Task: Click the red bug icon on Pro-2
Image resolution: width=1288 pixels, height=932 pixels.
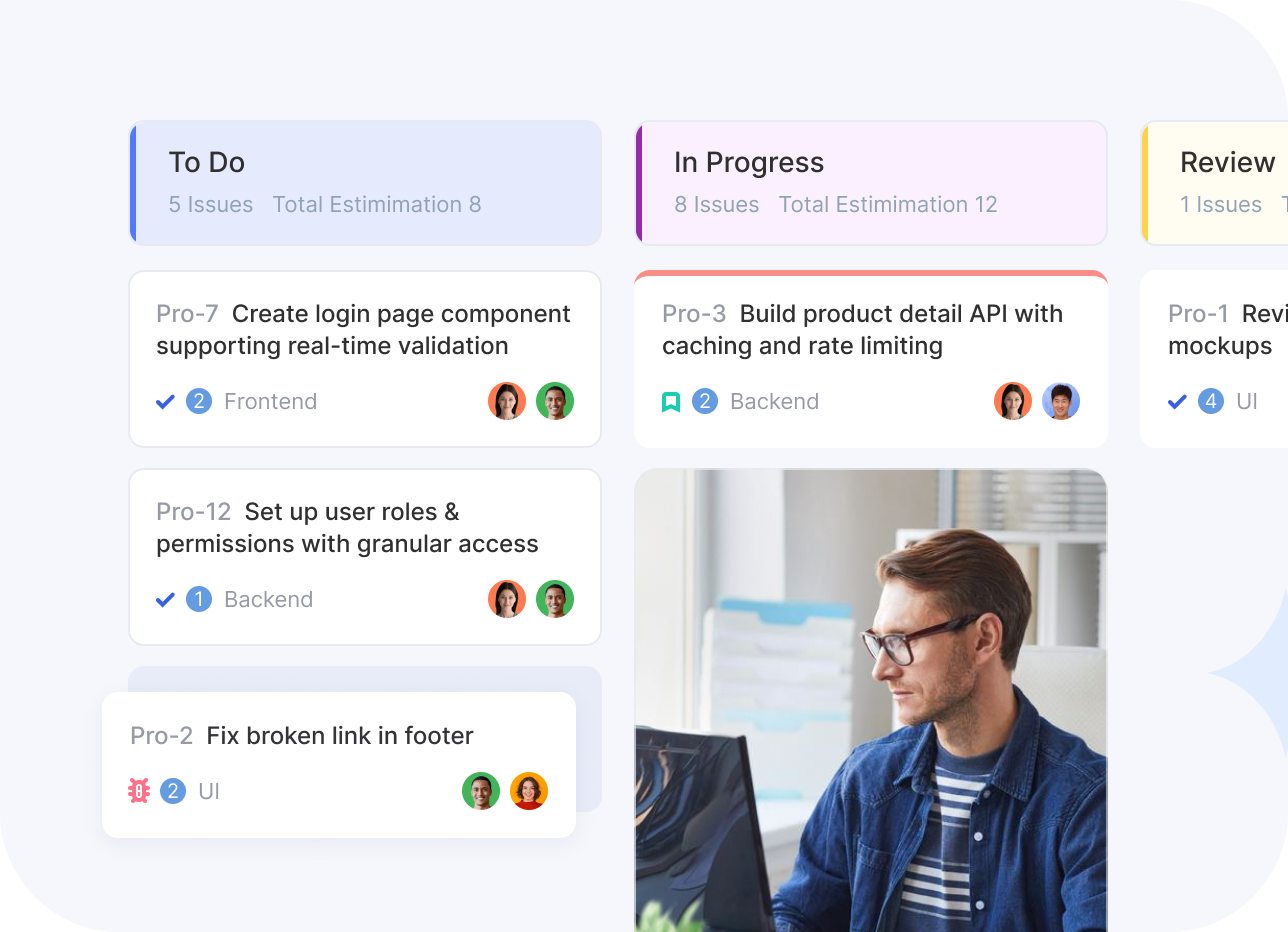Action: (139, 792)
